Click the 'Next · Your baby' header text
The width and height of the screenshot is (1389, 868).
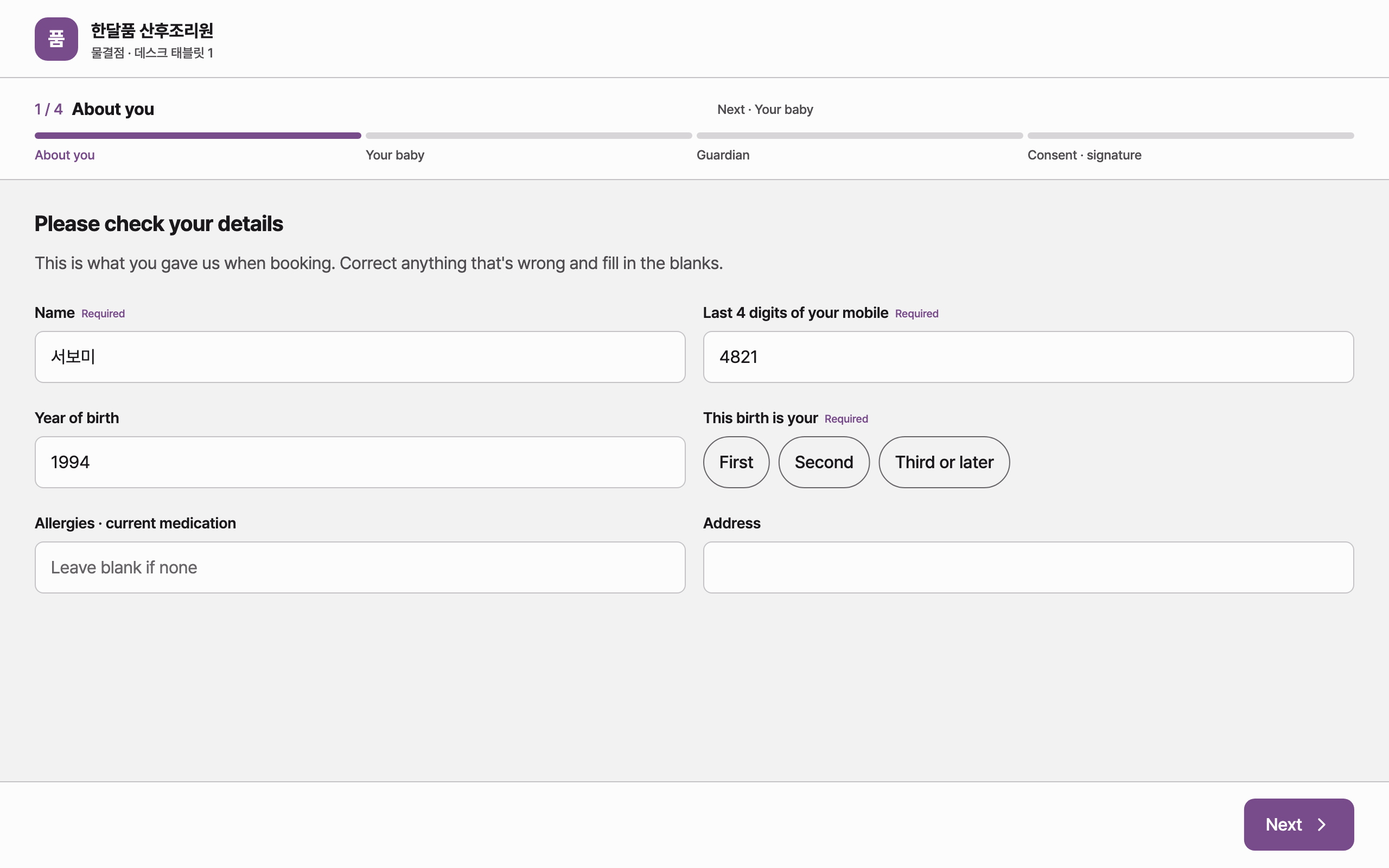click(x=765, y=110)
